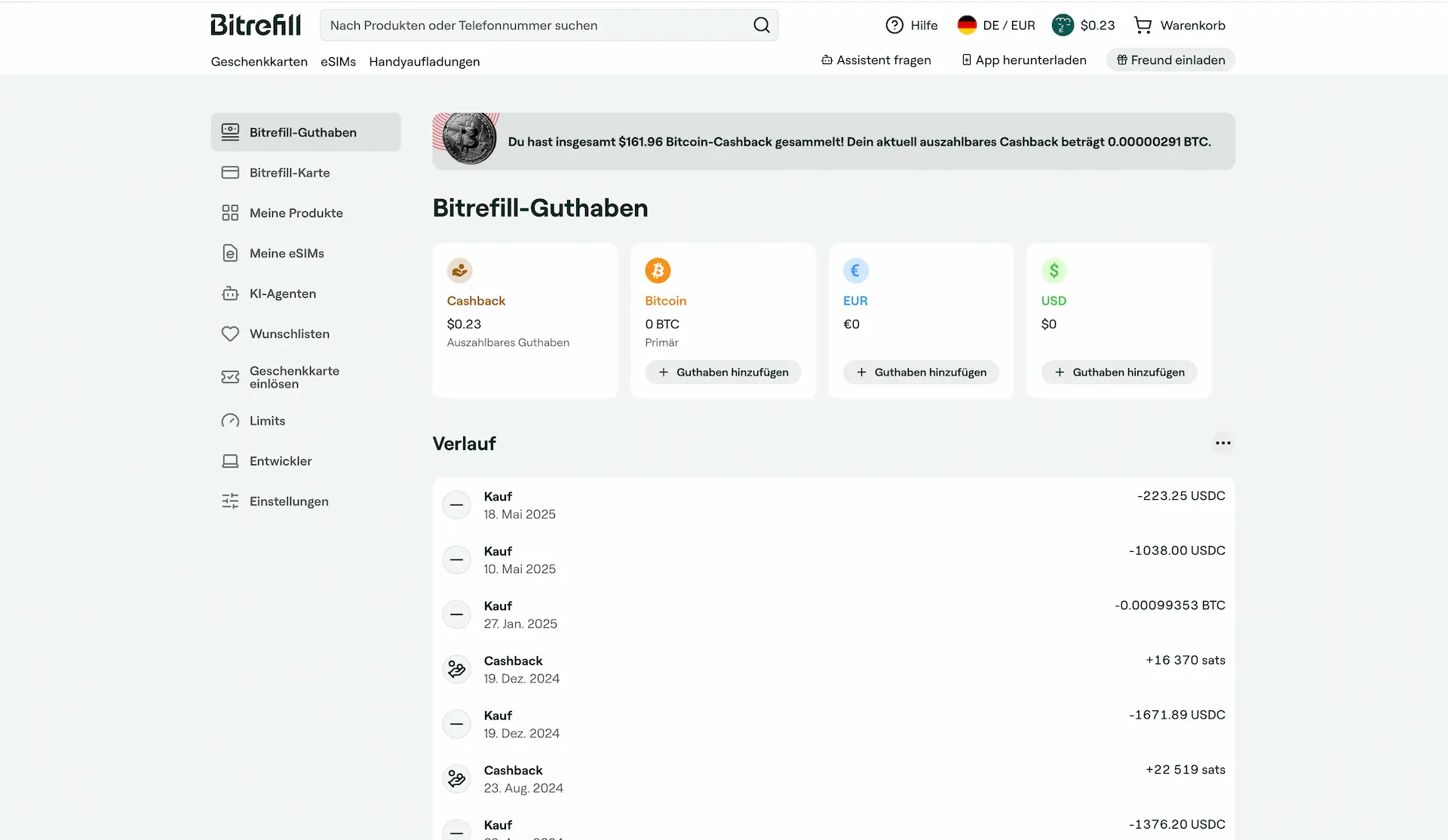Open Verlauf three-dot options menu

pyautogui.click(x=1223, y=443)
